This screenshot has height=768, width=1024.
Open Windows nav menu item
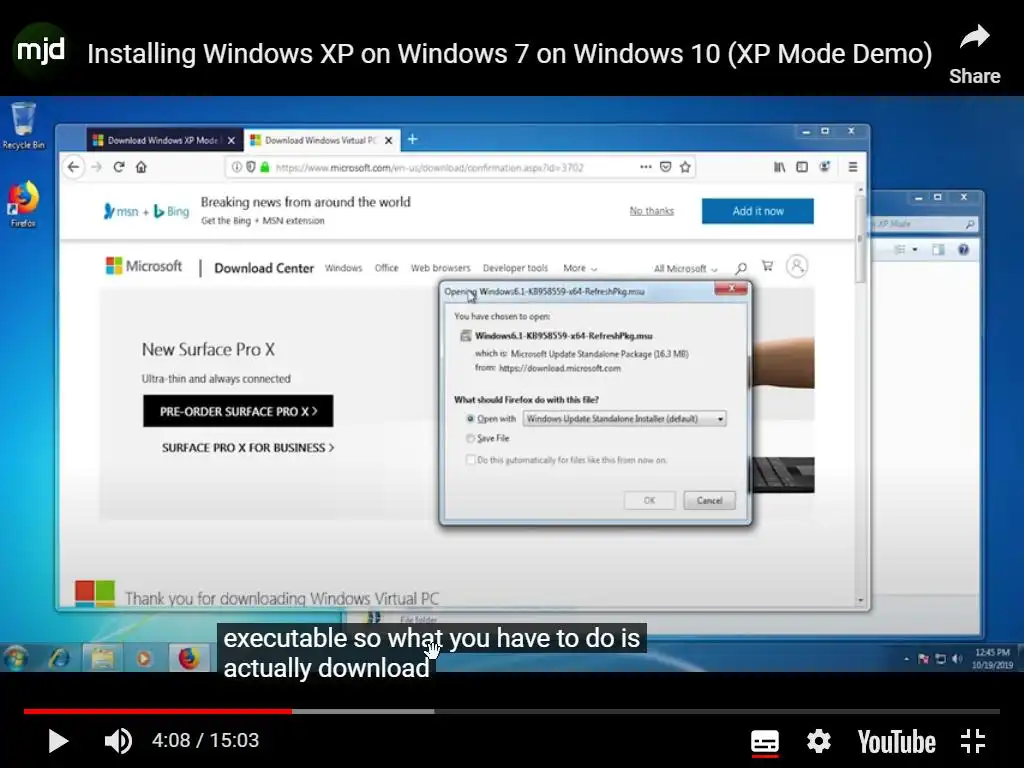click(x=344, y=268)
